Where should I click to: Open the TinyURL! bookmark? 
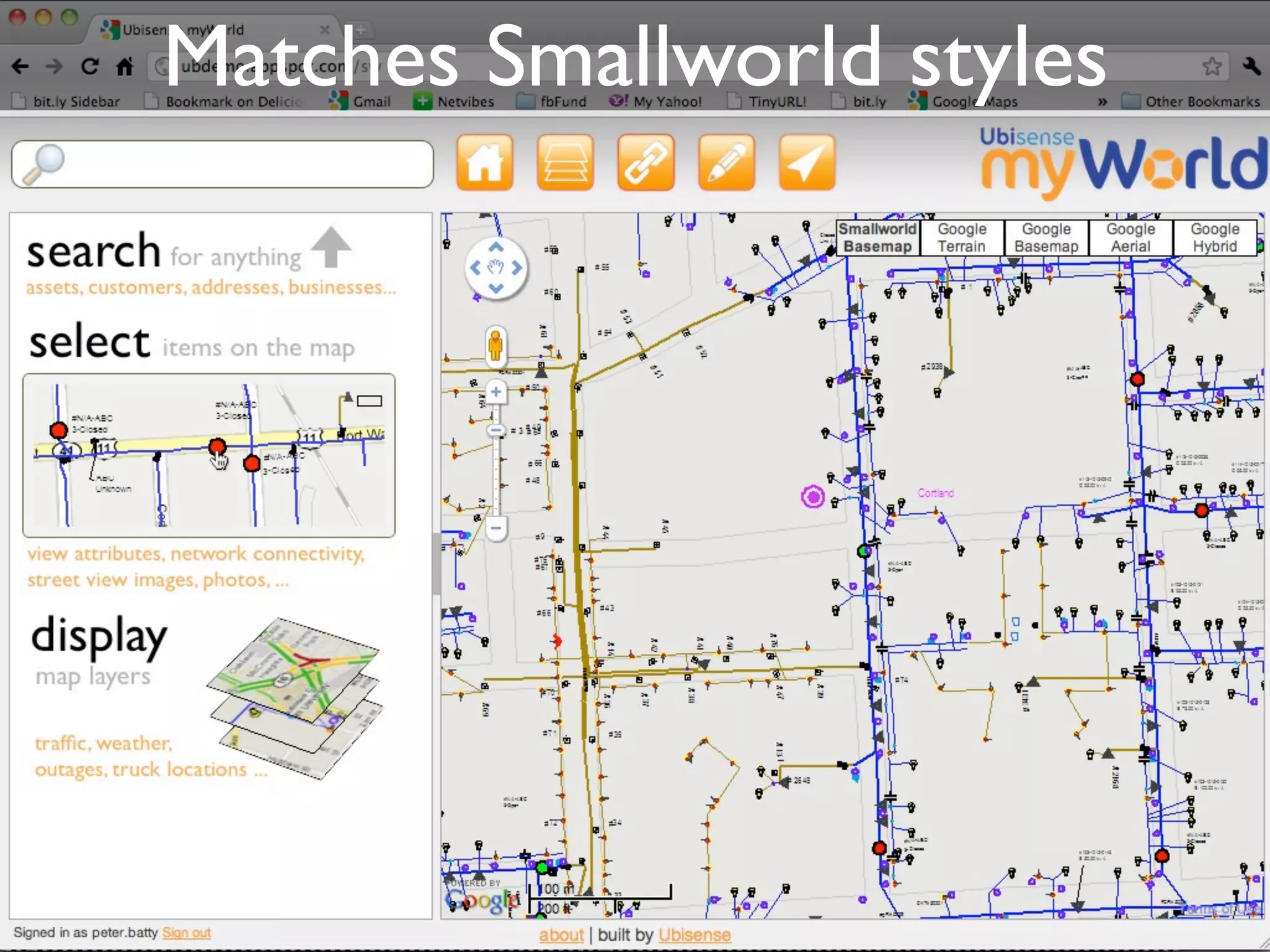766,101
